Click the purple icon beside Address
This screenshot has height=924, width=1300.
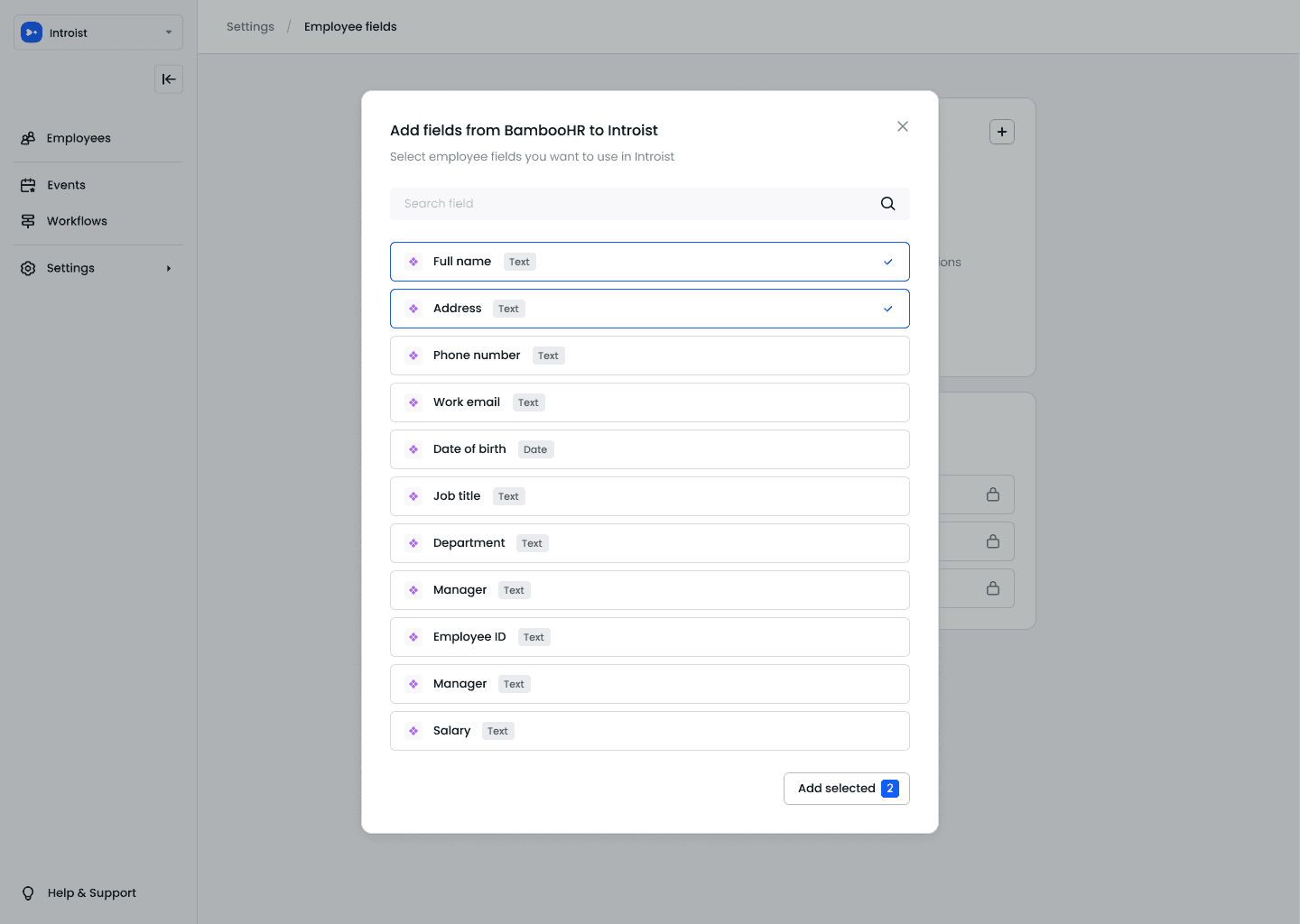pos(413,309)
